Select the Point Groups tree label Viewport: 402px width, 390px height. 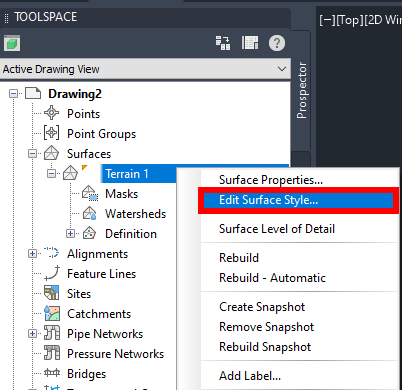(x=101, y=134)
